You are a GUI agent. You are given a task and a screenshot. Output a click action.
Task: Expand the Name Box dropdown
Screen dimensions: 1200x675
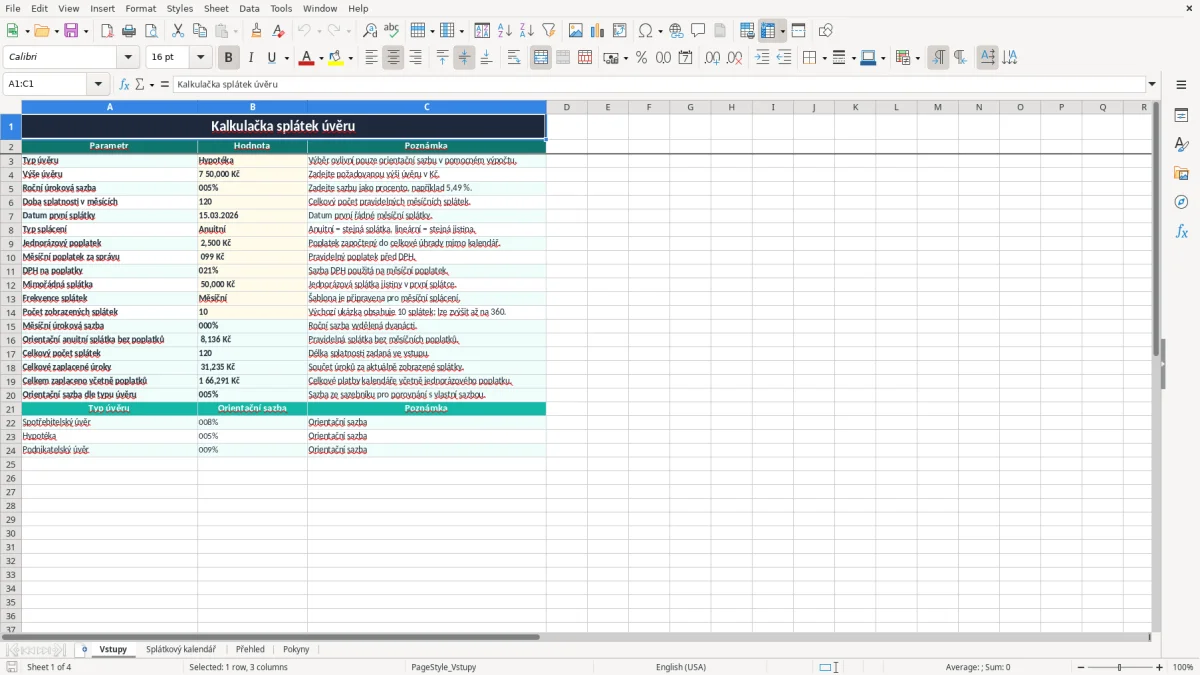pos(98,84)
